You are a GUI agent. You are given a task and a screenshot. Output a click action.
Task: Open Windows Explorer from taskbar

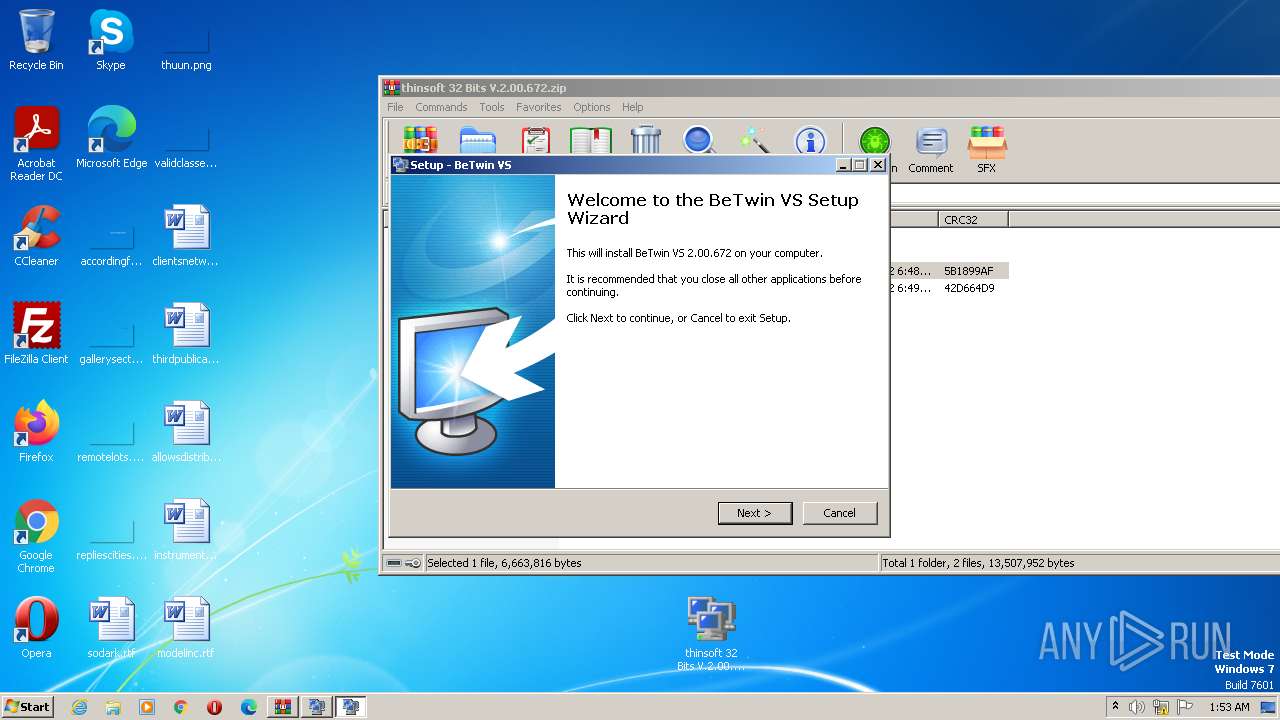click(x=113, y=707)
